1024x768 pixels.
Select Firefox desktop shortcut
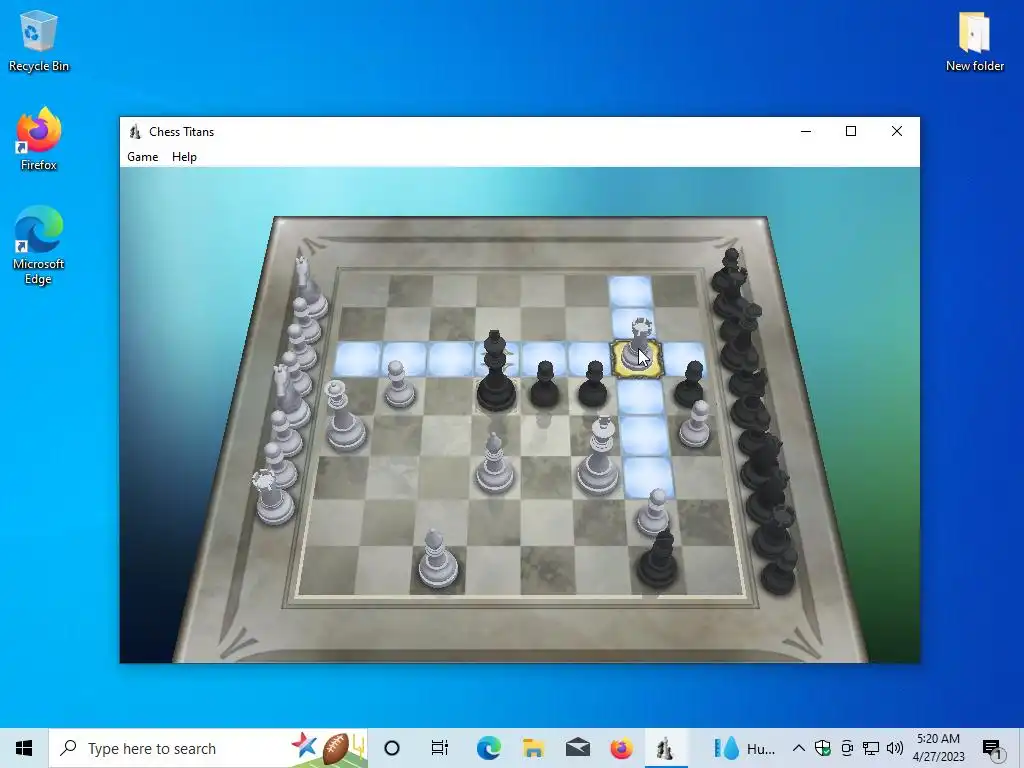pos(39,139)
